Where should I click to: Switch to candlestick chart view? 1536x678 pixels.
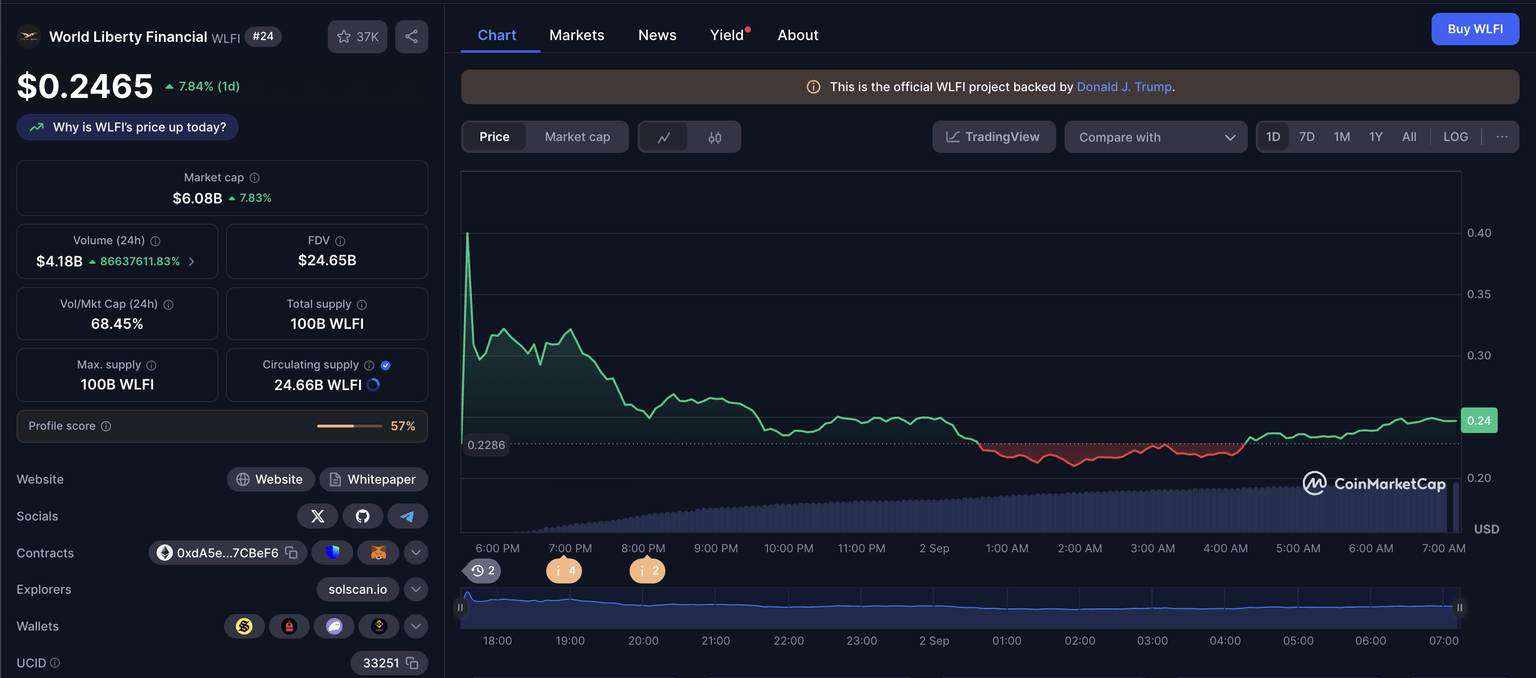pos(714,137)
